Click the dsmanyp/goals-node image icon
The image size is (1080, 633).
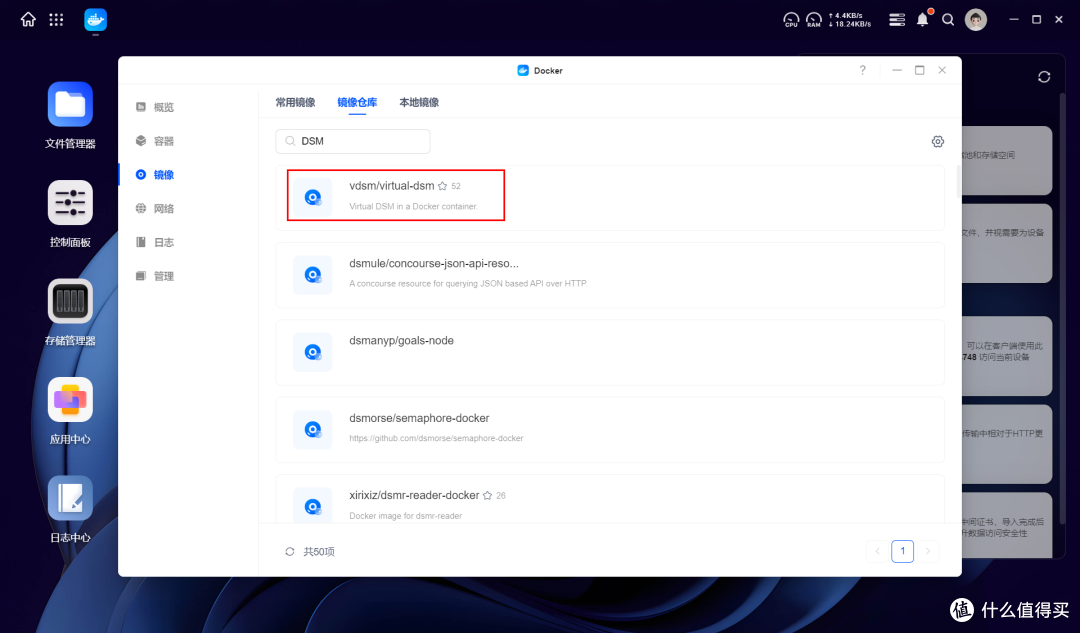pos(313,352)
